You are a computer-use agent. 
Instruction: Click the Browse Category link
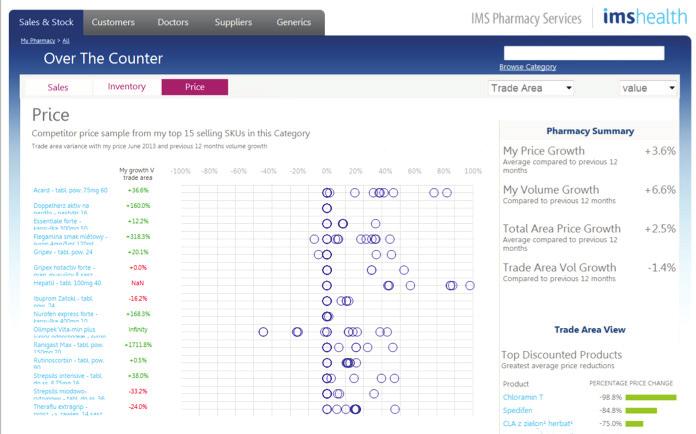pos(528,67)
